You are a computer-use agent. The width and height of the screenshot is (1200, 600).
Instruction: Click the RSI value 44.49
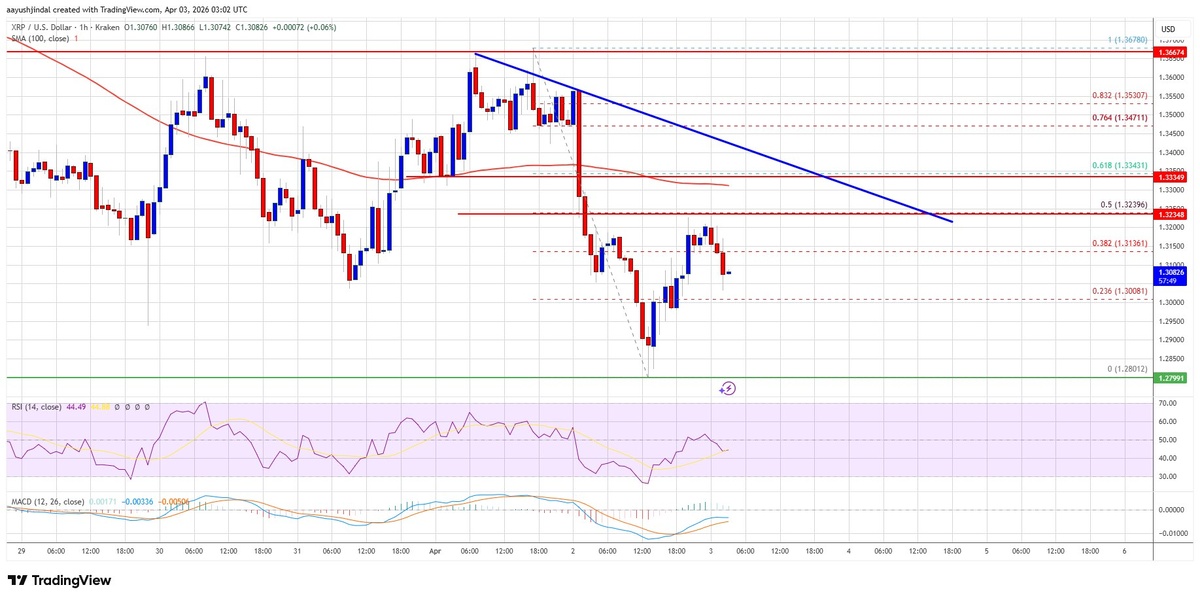pos(78,405)
